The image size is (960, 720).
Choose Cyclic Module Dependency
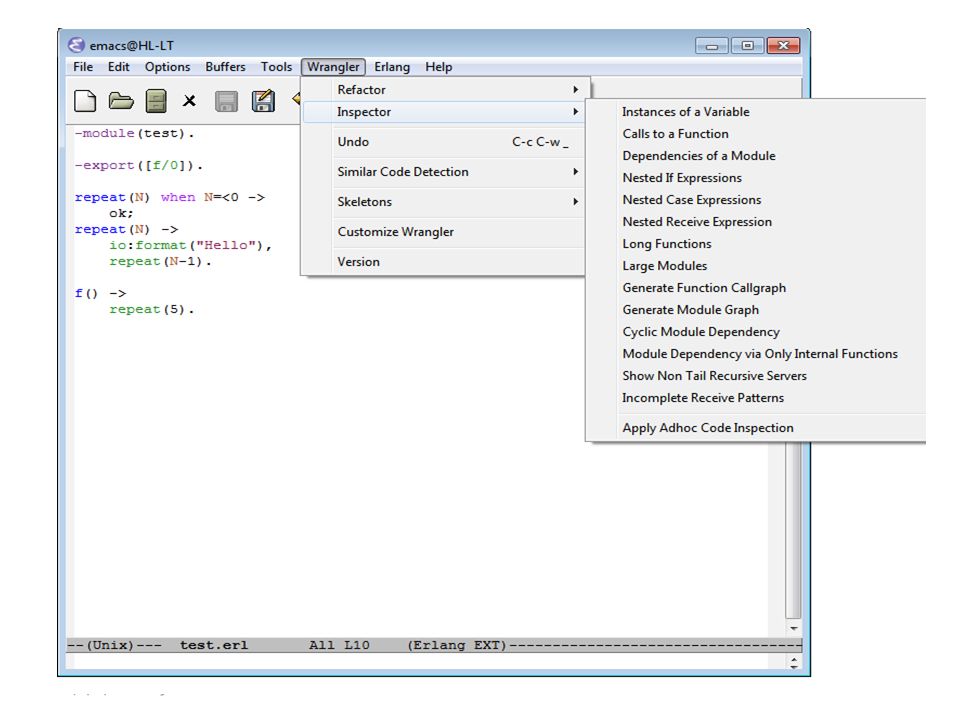pyautogui.click(x=756, y=332)
